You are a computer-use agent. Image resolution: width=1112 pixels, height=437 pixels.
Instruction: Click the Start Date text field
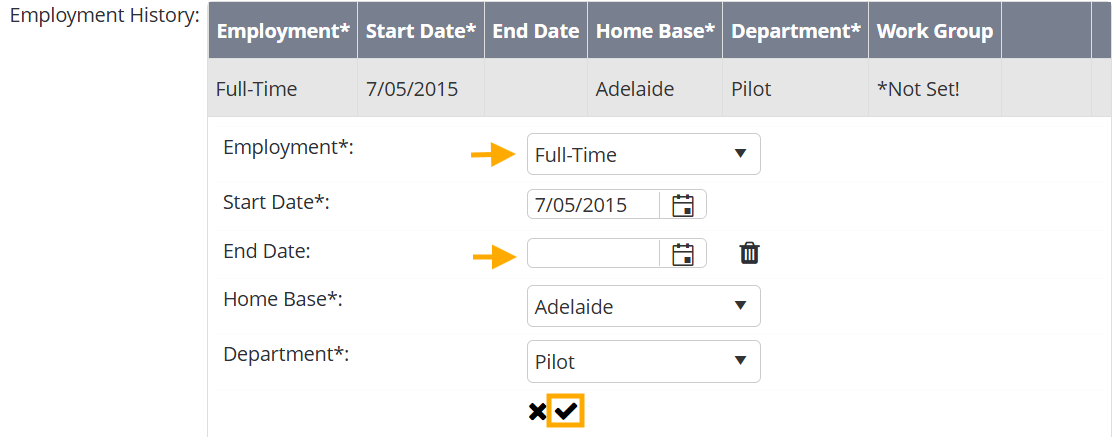[x=593, y=205]
